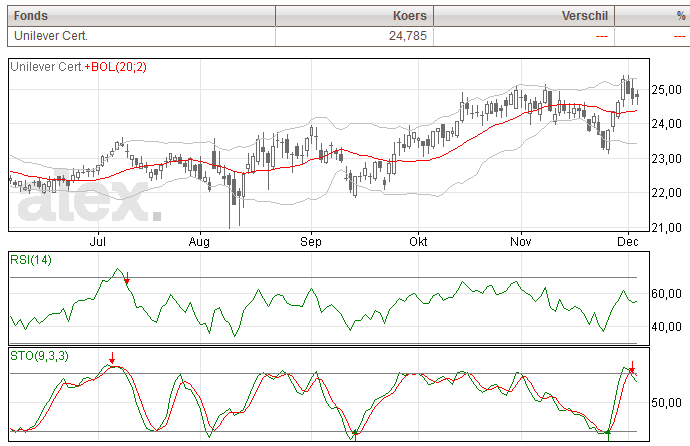690x446 pixels.
Task: Pick the Sep label on time axis
Action: [311, 241]
